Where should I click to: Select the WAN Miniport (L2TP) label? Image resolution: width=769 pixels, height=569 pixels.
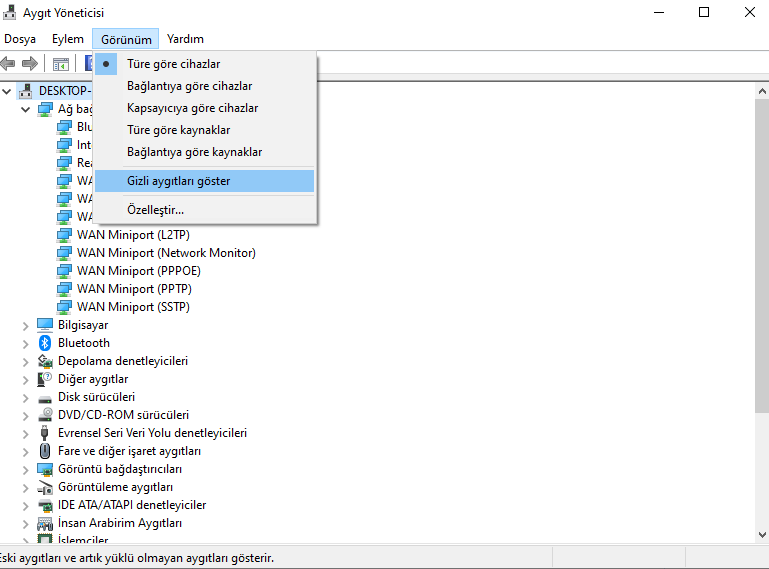(x=133, y=235)
